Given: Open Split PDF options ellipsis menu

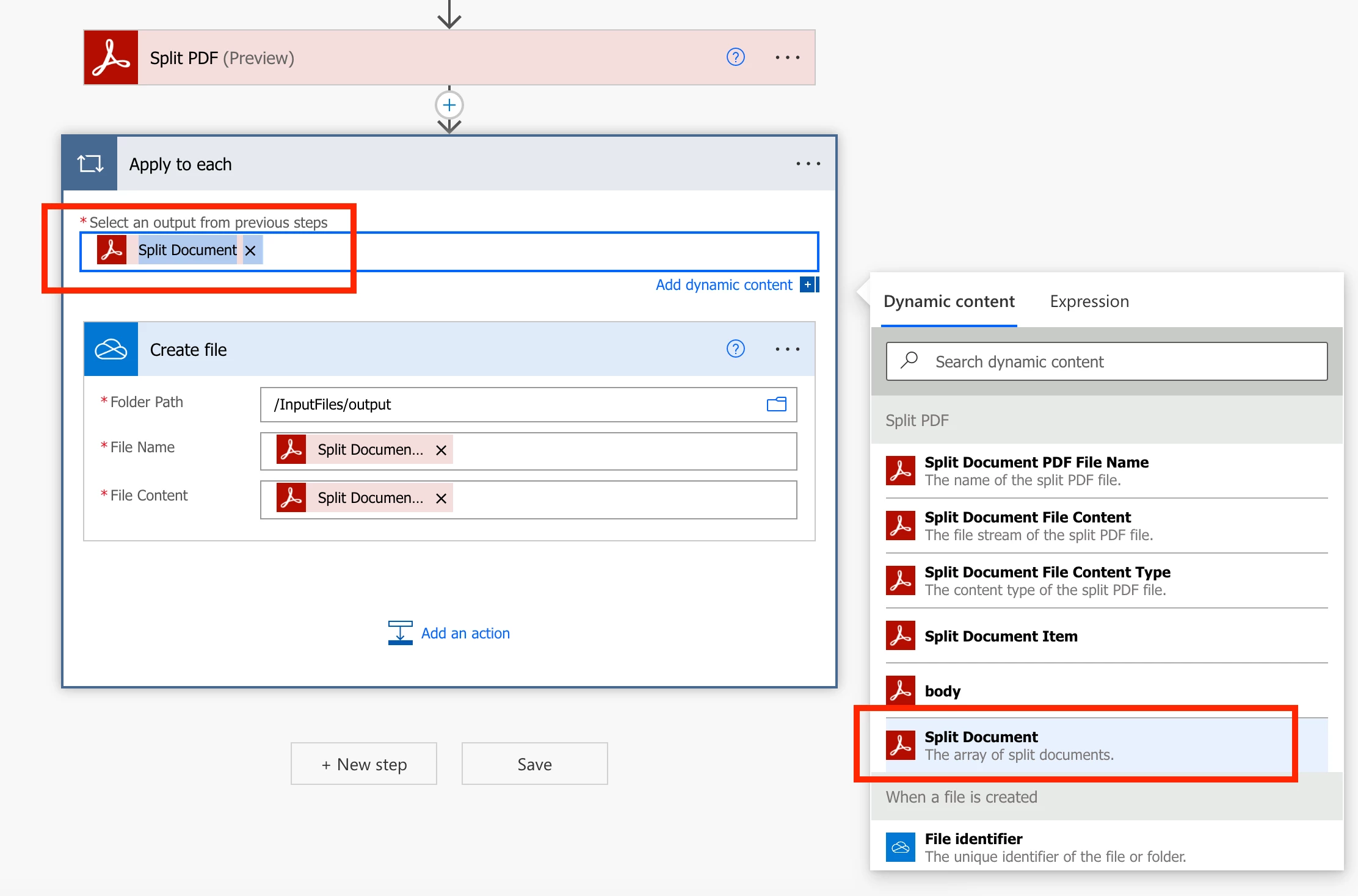Looking at the screenshot, I should pyautogui.click(x=787, y=57).
